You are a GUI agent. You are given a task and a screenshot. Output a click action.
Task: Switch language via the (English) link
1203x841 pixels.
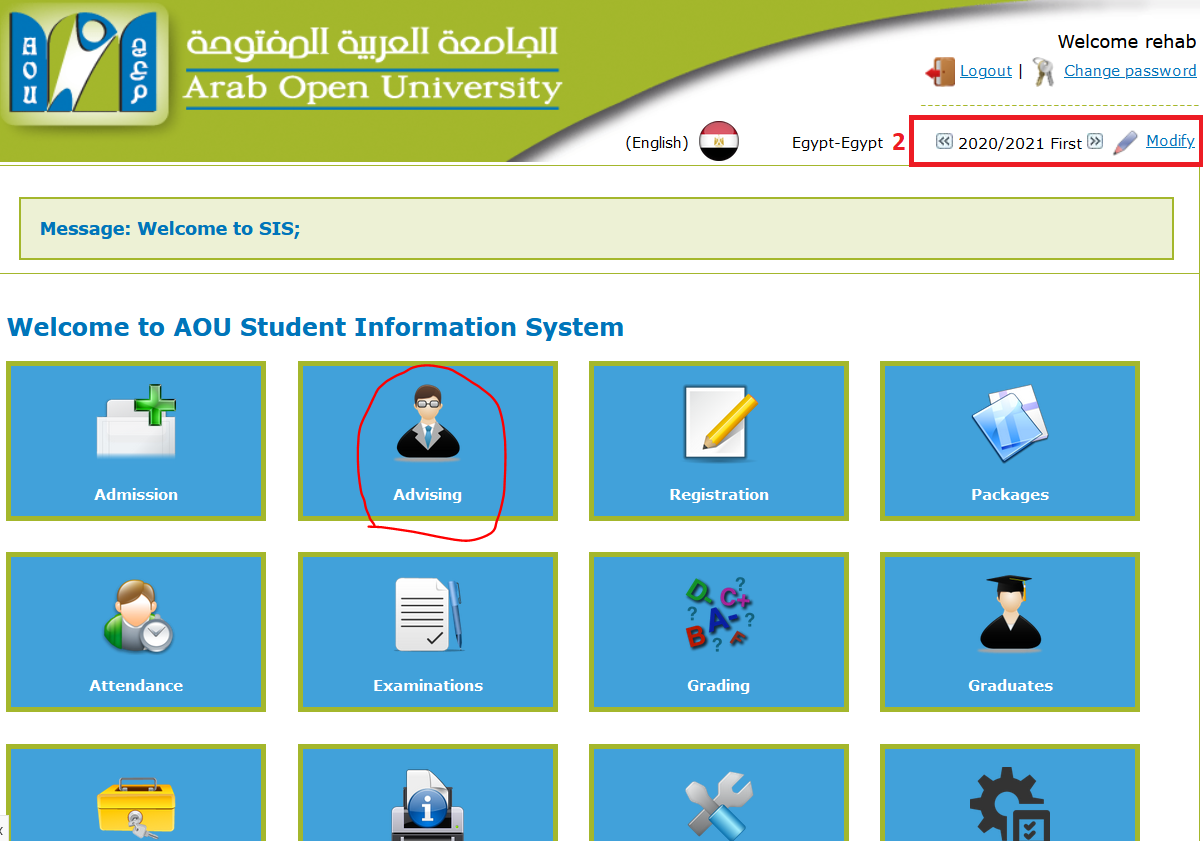(656, 143)
